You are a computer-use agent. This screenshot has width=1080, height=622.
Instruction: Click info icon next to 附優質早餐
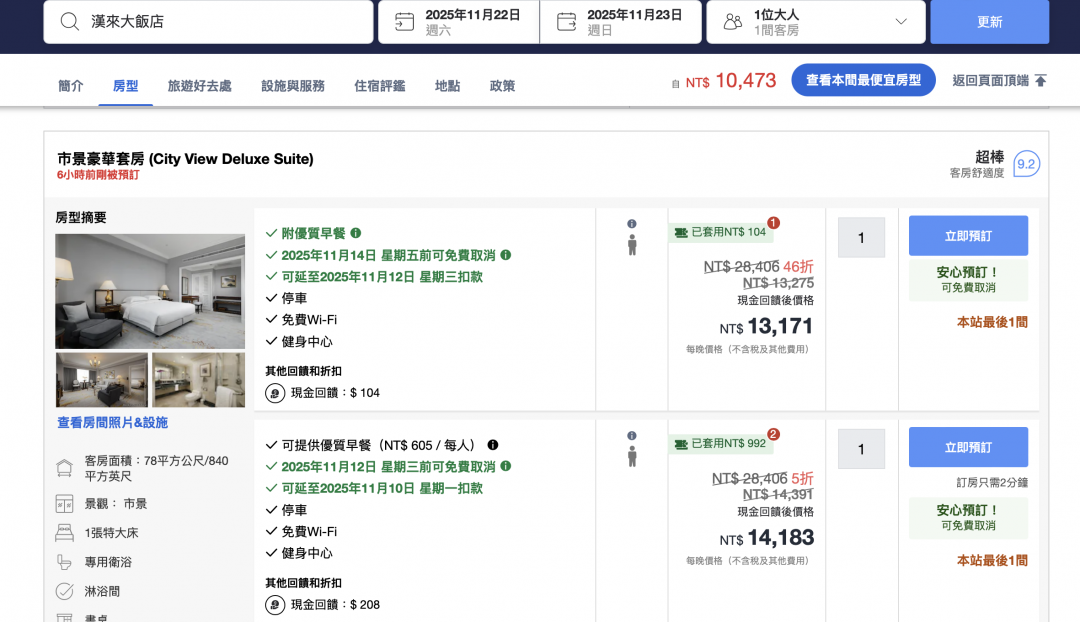pos(356,233)
